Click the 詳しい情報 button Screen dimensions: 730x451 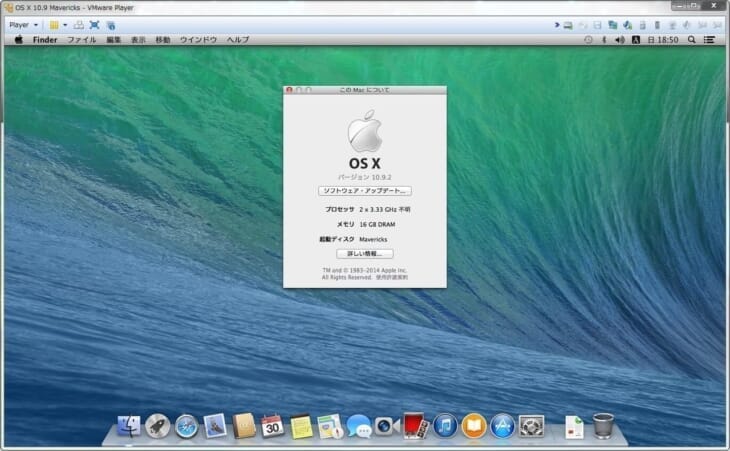365,254
